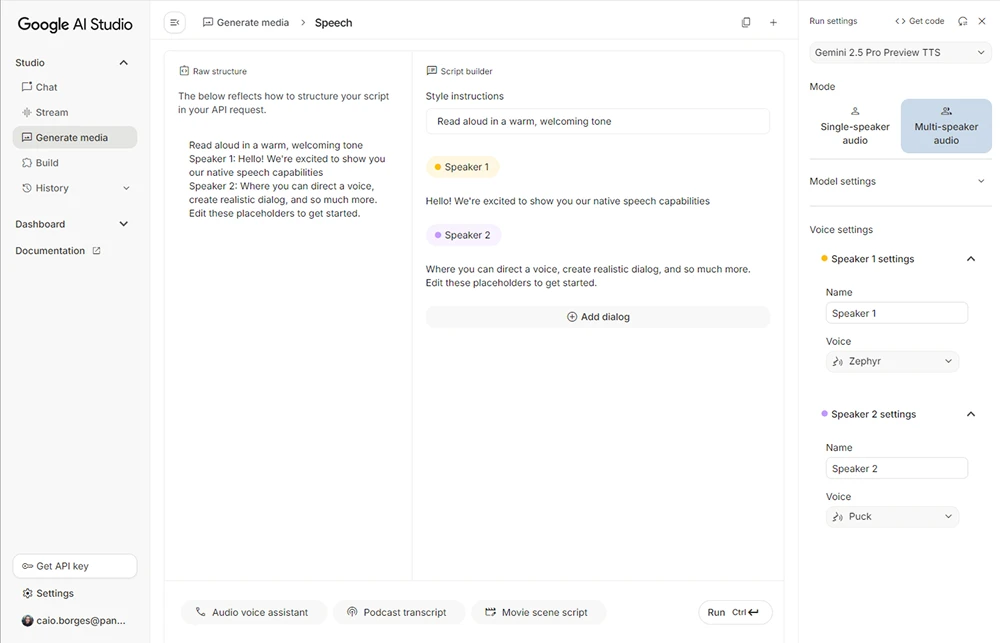Click the Generate media breadcrumb icon
Image resolution: width=1000 pixels, height=643 pixels.
pos(208,22)
